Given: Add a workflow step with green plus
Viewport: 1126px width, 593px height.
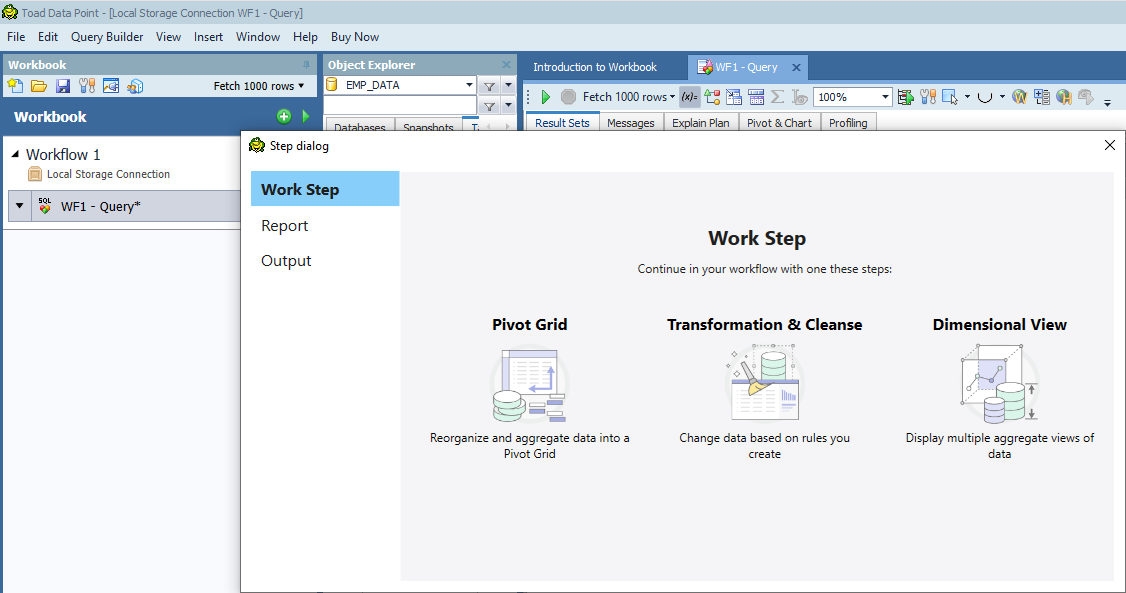Looking at the screenshot, I should [284, 116].
